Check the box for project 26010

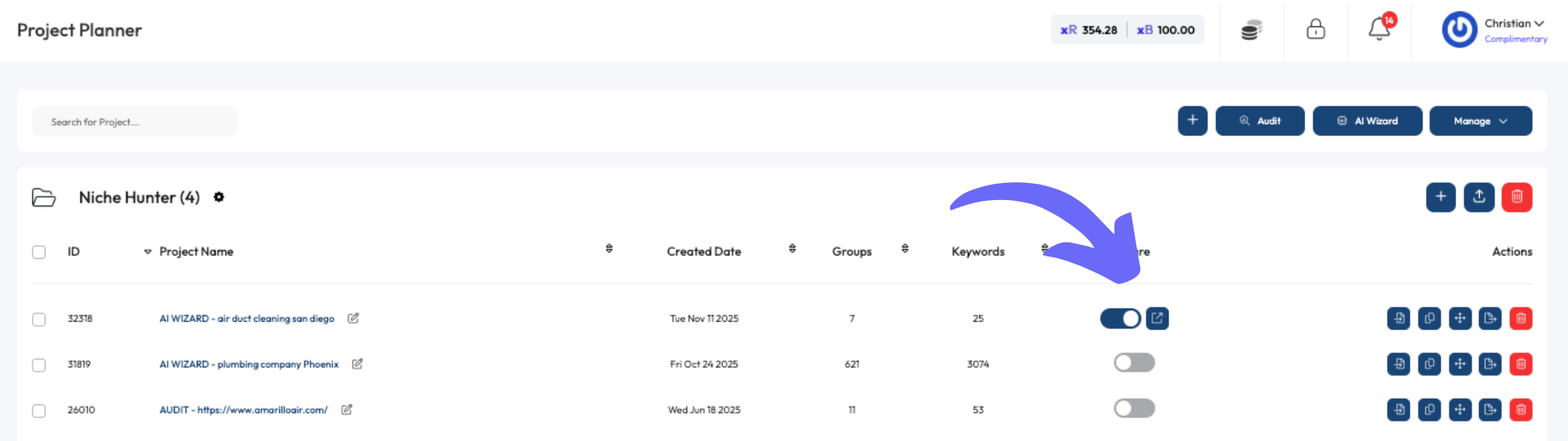pyautogui.click(x=38, y=411)
